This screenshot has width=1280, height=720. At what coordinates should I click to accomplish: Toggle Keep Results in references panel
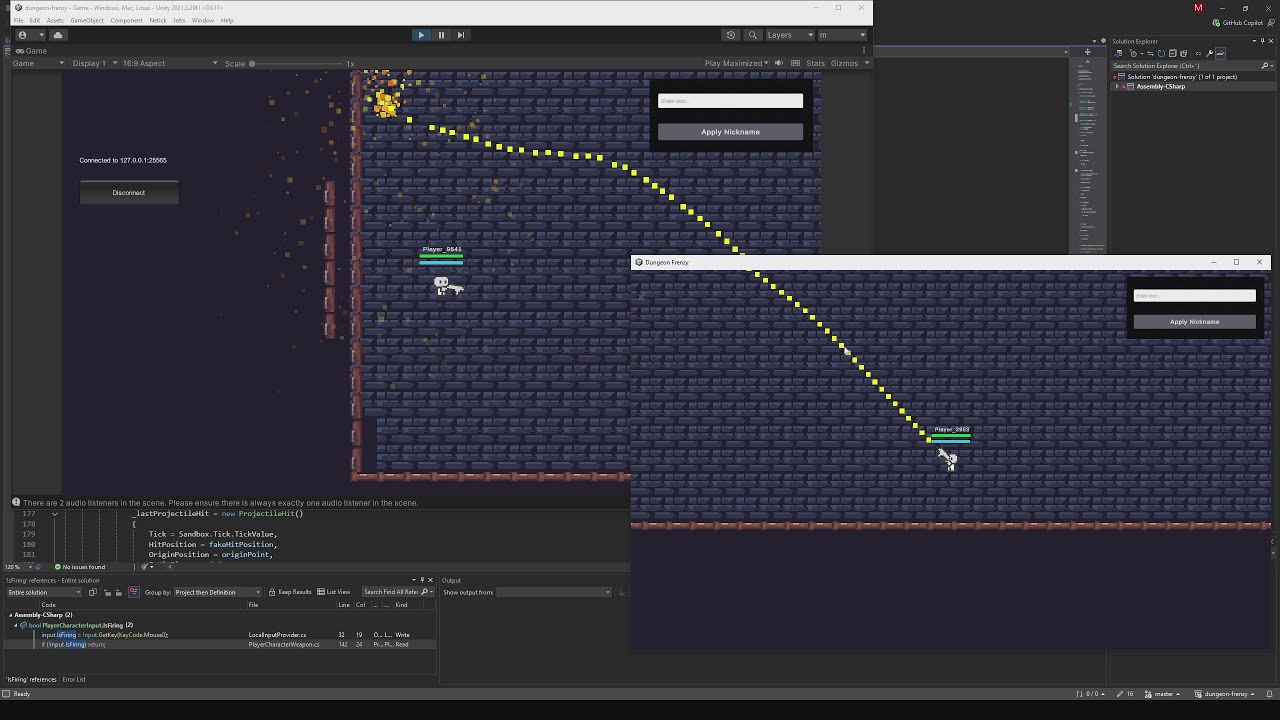[x=290, y=592]
